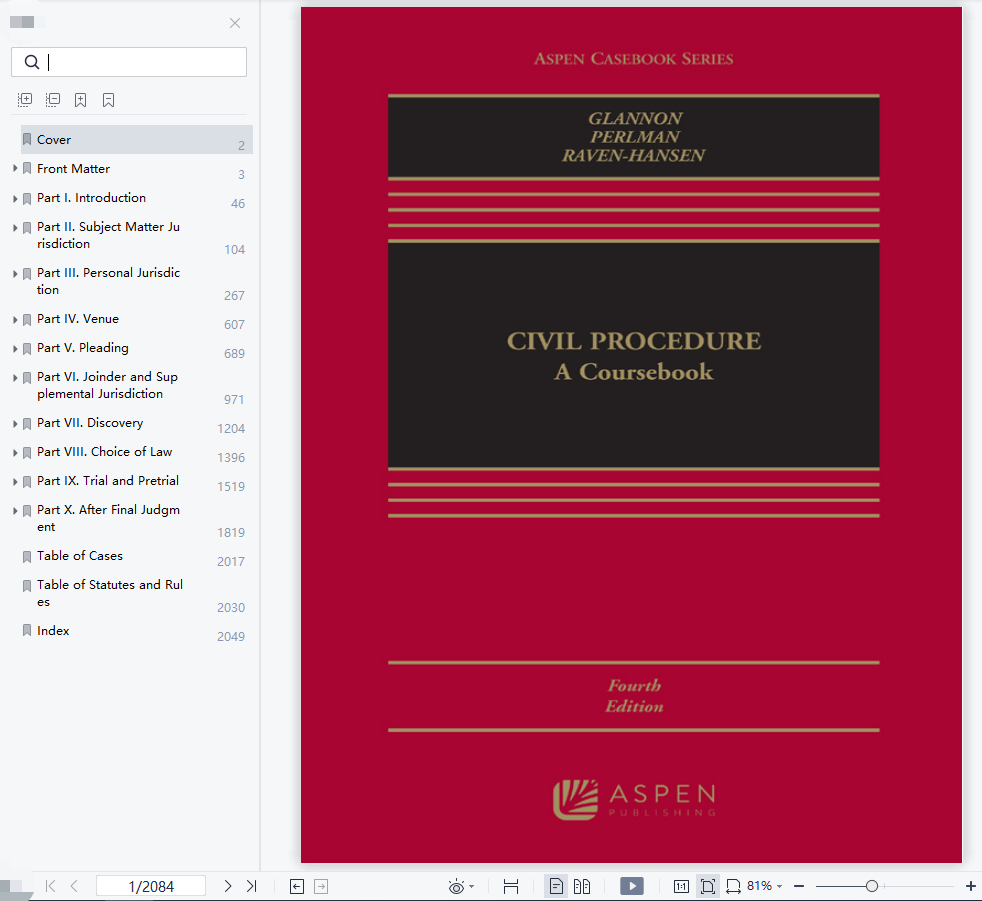Go to the first page

[51, 886]
